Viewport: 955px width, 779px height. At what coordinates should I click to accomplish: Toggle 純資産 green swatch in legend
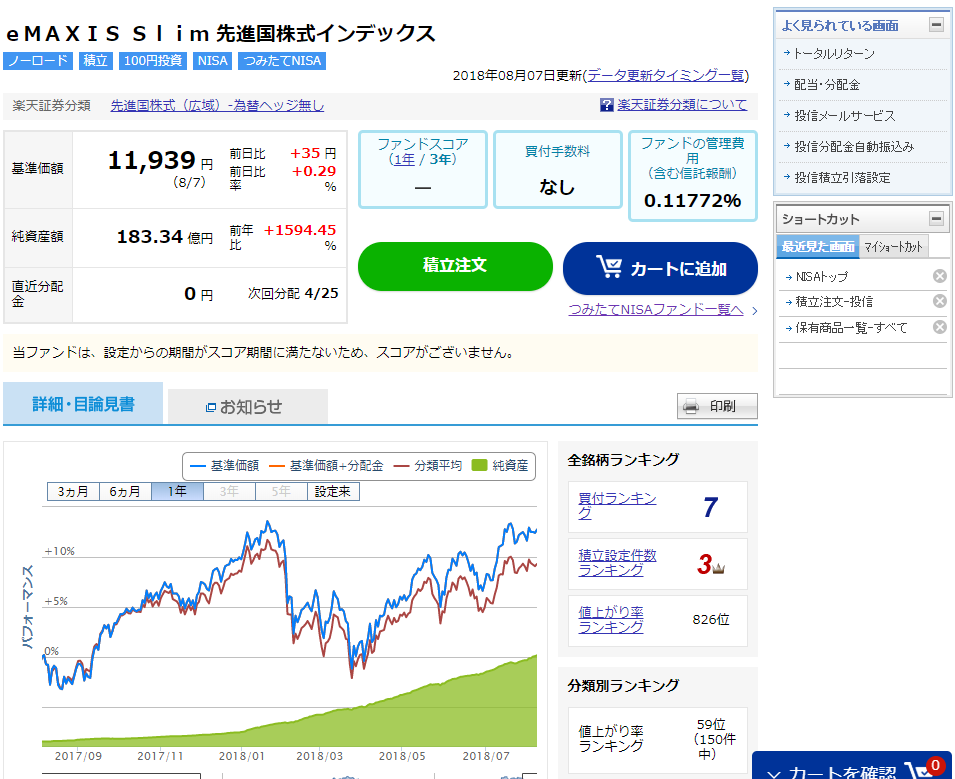[x=480, y=465]
